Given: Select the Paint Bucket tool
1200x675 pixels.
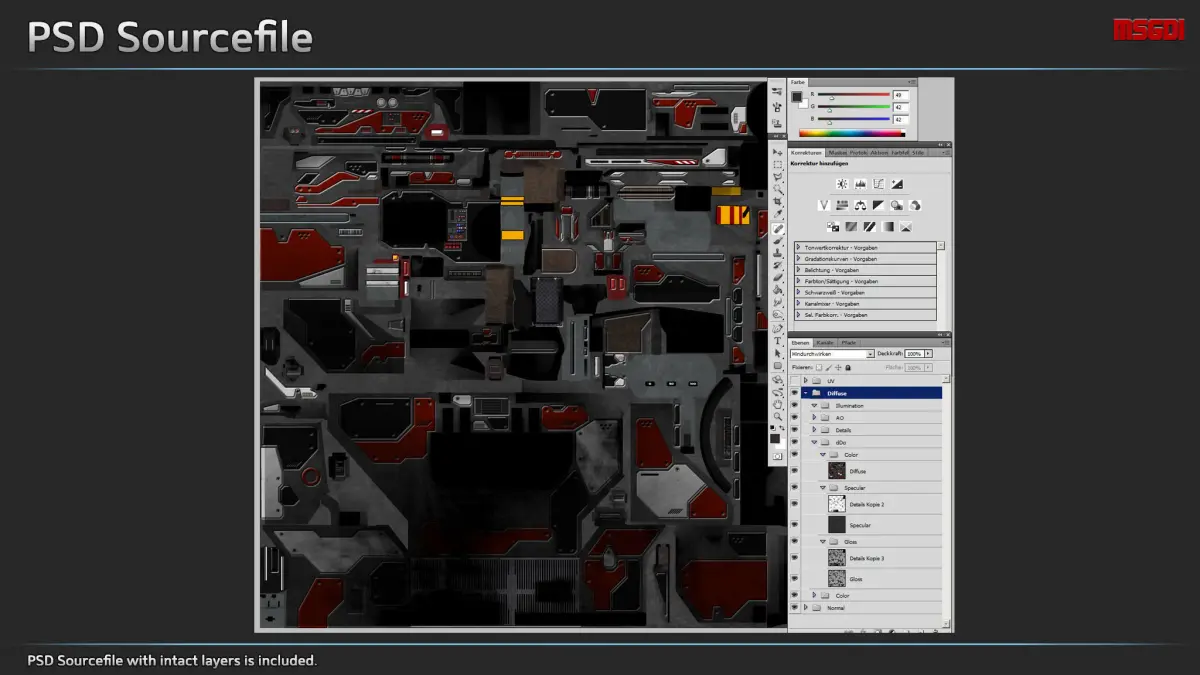Looking at the screenshot, I should pyautogui.click(x=777, y=290).
